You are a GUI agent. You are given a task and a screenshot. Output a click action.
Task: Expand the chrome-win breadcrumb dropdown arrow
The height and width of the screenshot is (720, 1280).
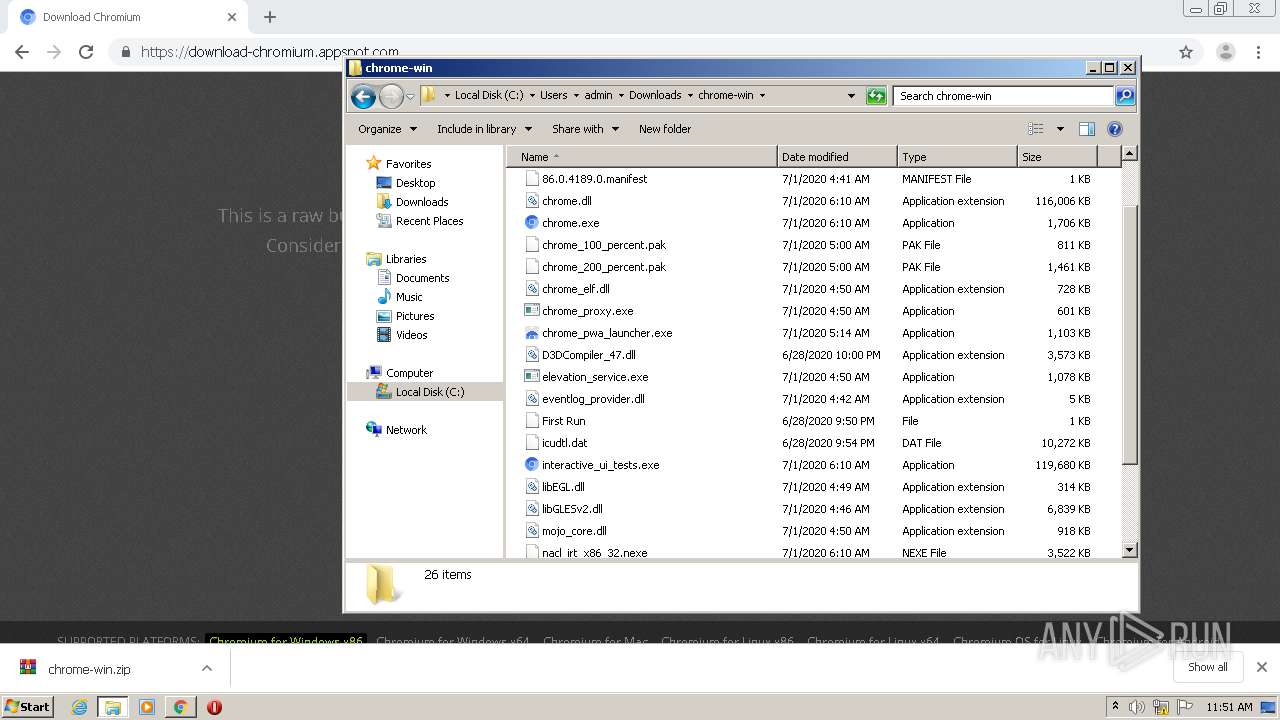[x=762, y=96]
